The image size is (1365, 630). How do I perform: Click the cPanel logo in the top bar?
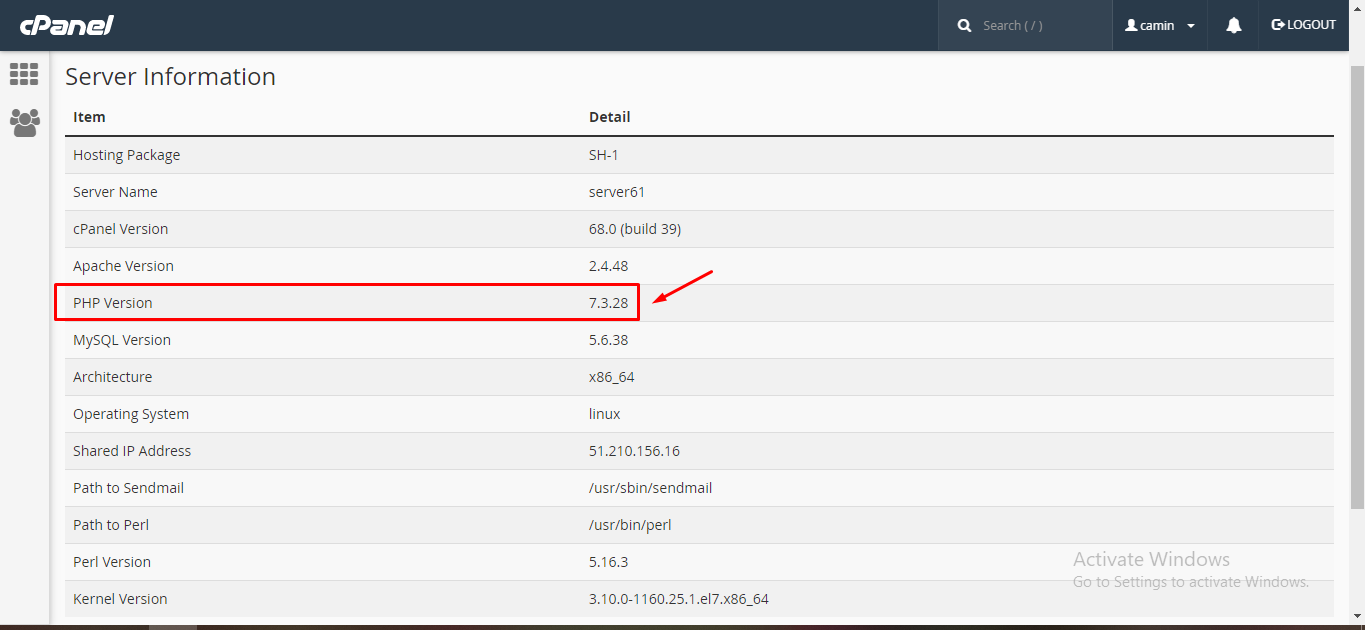[66, 25]
